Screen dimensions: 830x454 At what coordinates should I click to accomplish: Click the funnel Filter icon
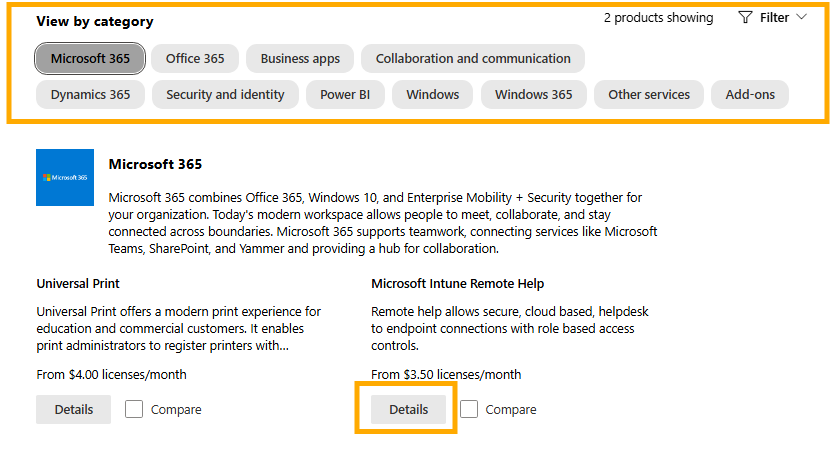[745, 17]
